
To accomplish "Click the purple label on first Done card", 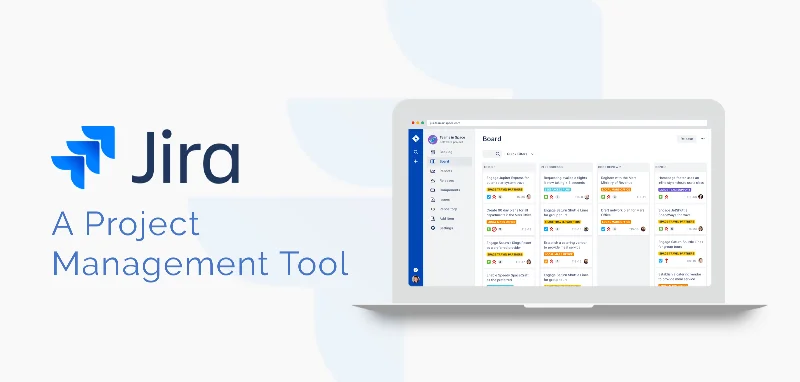I will tap(674, 189).
